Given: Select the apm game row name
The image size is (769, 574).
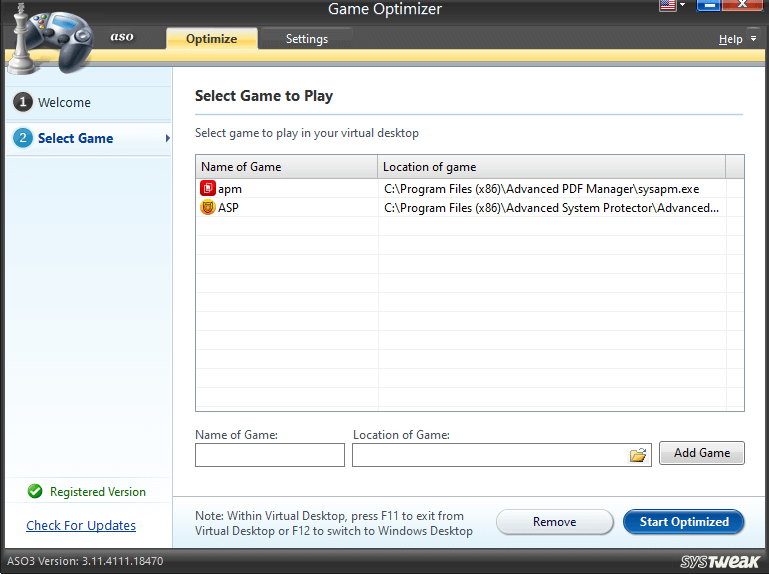Looking at the screenshot, I should click(x=230, y=189).
